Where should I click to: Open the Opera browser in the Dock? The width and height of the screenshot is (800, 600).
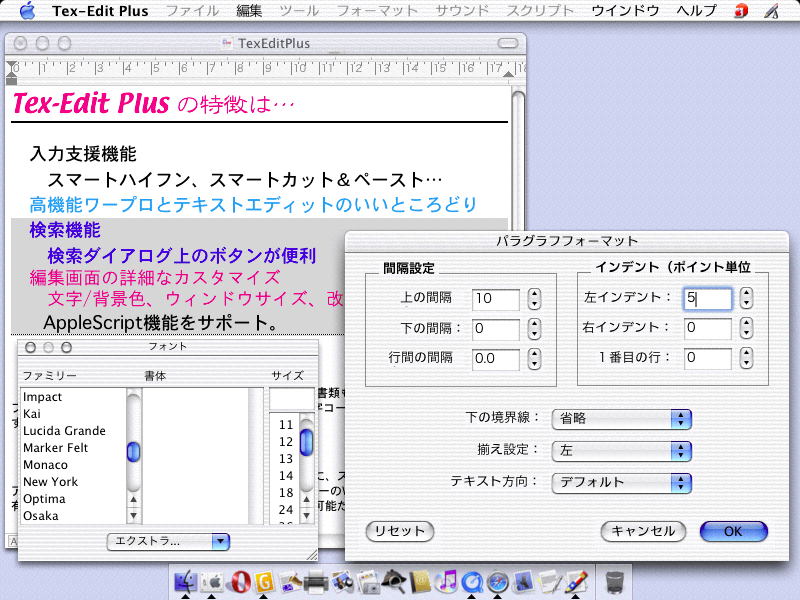coord(238,582)
